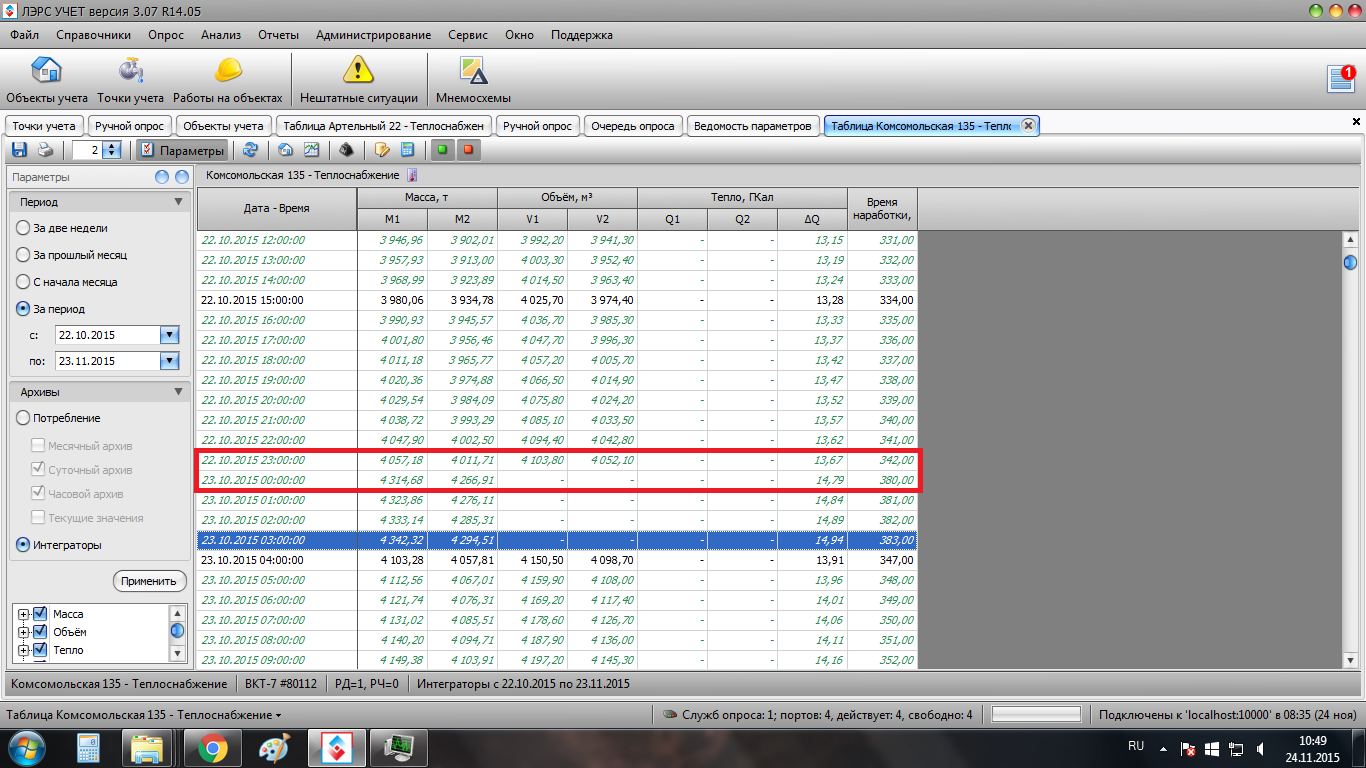Click the save (floppy disk) icon
The height and width of the screenshot is (768, 1366).
point(19,150)
